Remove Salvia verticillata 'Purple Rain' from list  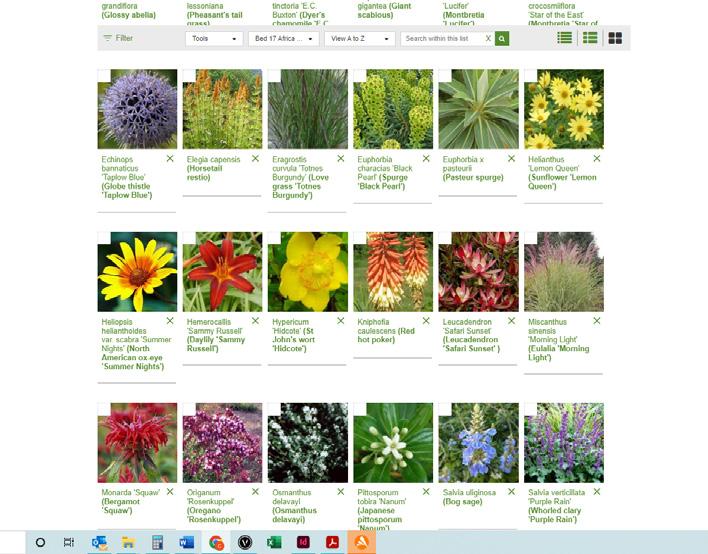click(x=596, y=492)
